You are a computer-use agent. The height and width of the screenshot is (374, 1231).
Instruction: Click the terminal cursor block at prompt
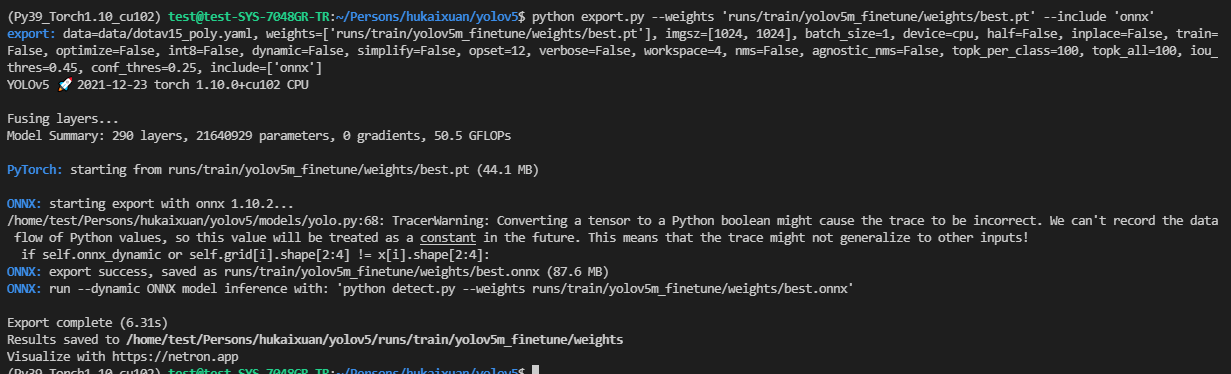536,370
